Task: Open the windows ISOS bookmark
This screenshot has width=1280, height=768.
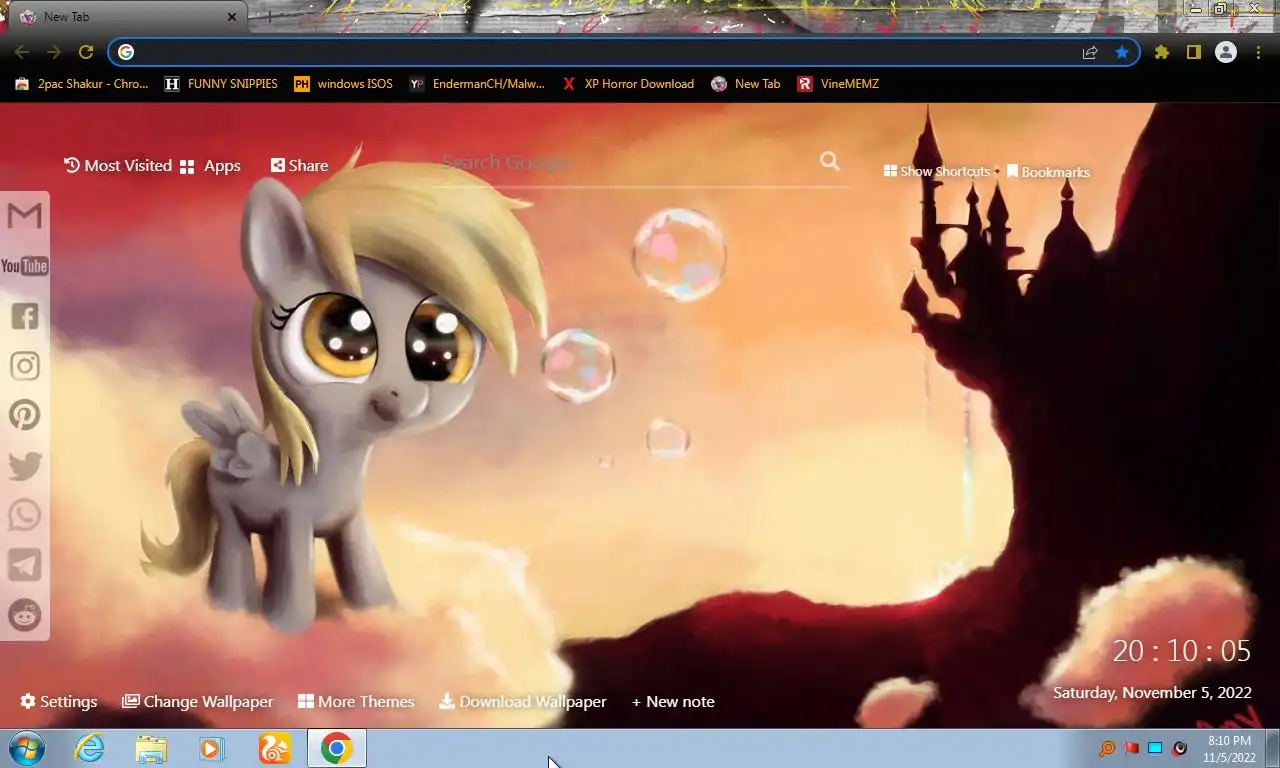Action: [x=343, y=84]
